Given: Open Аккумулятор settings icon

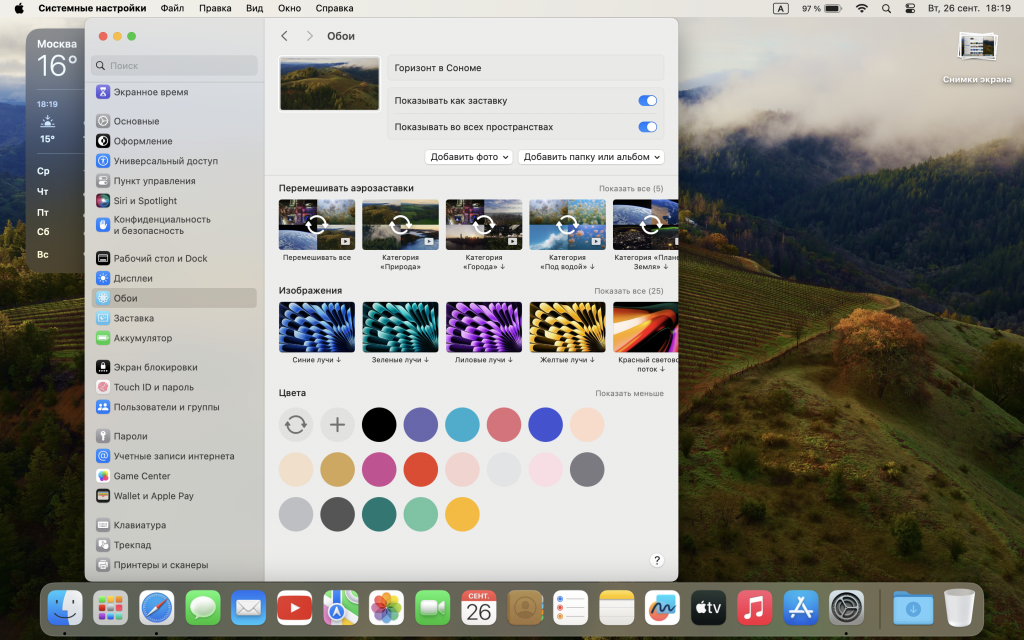Looking at the screenshot, I should click(x=103, y=338).
